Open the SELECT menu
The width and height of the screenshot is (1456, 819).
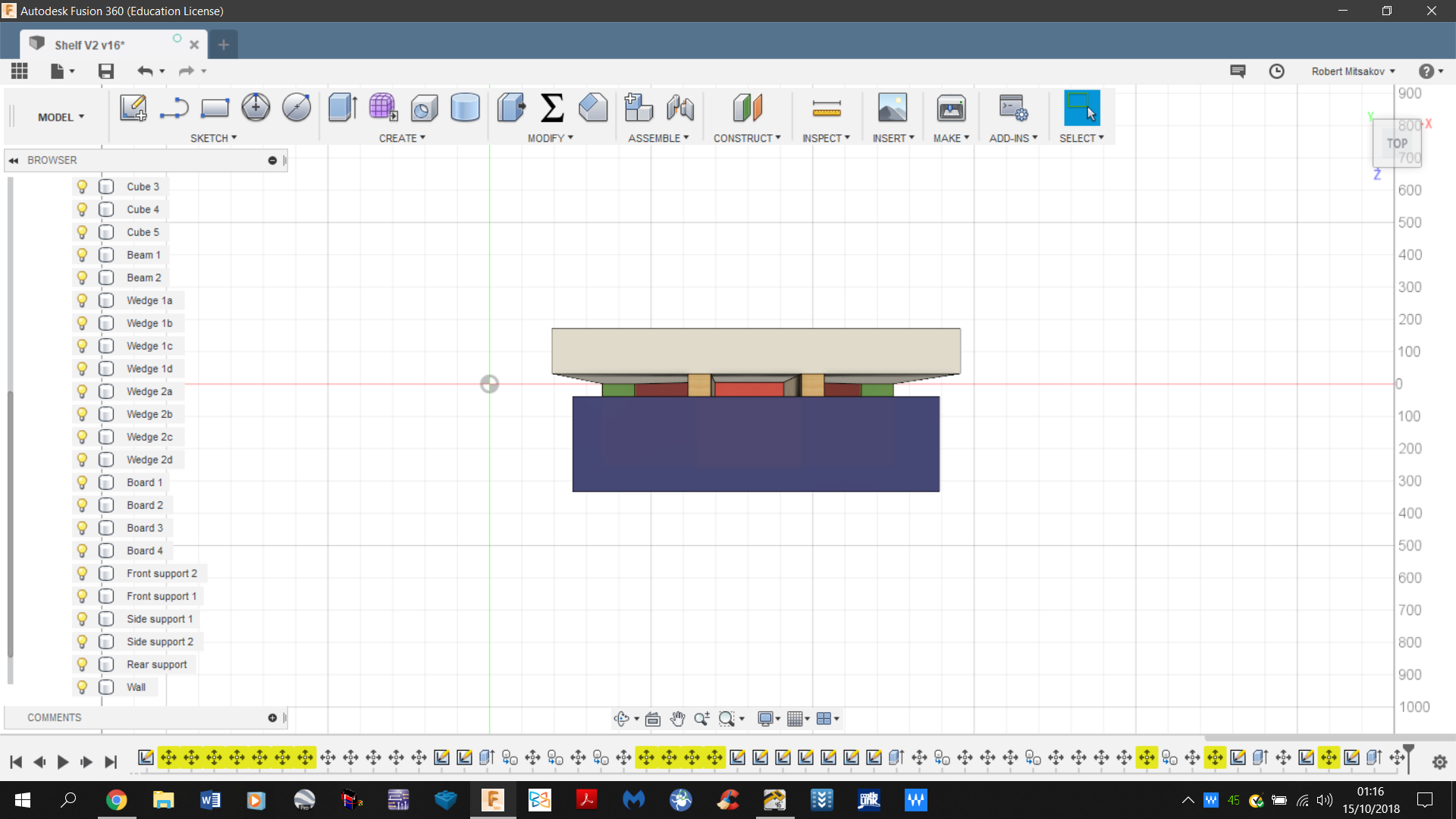[x=1081, y=138]
